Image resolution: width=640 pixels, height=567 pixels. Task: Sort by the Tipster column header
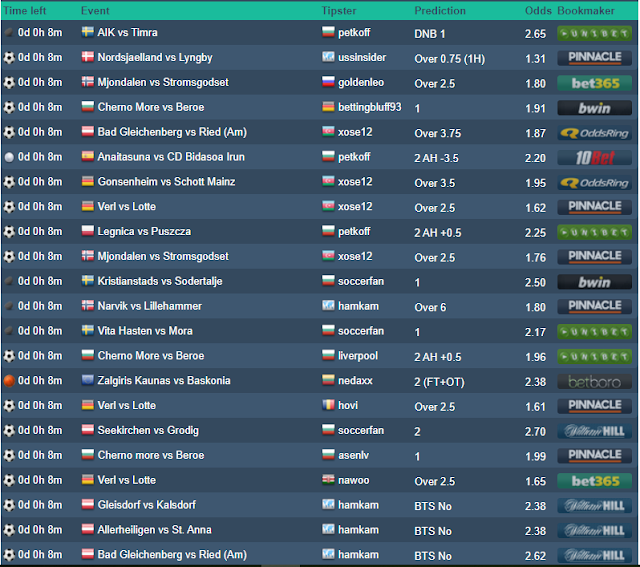coord(339,11)
